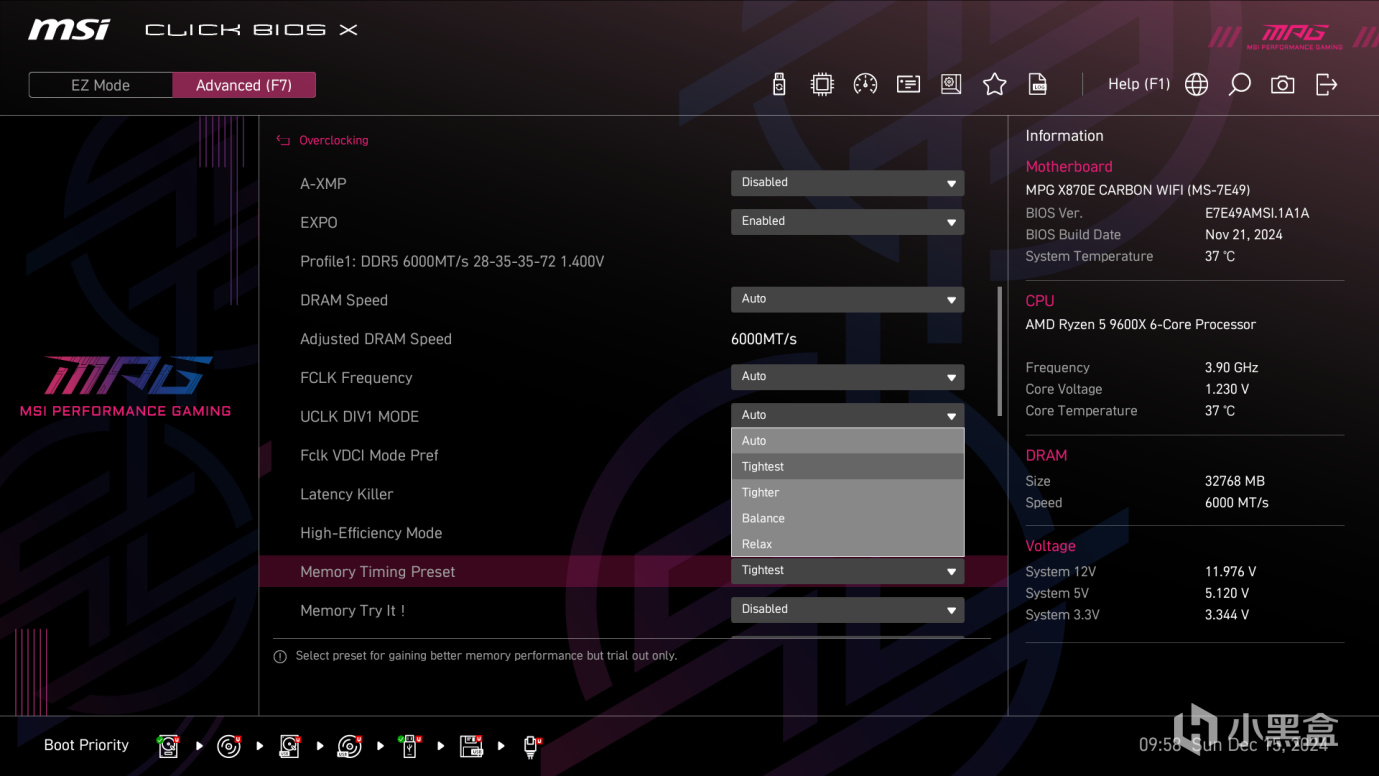Click the 11.976 V System 12V reading

(x=1231, y=572)
